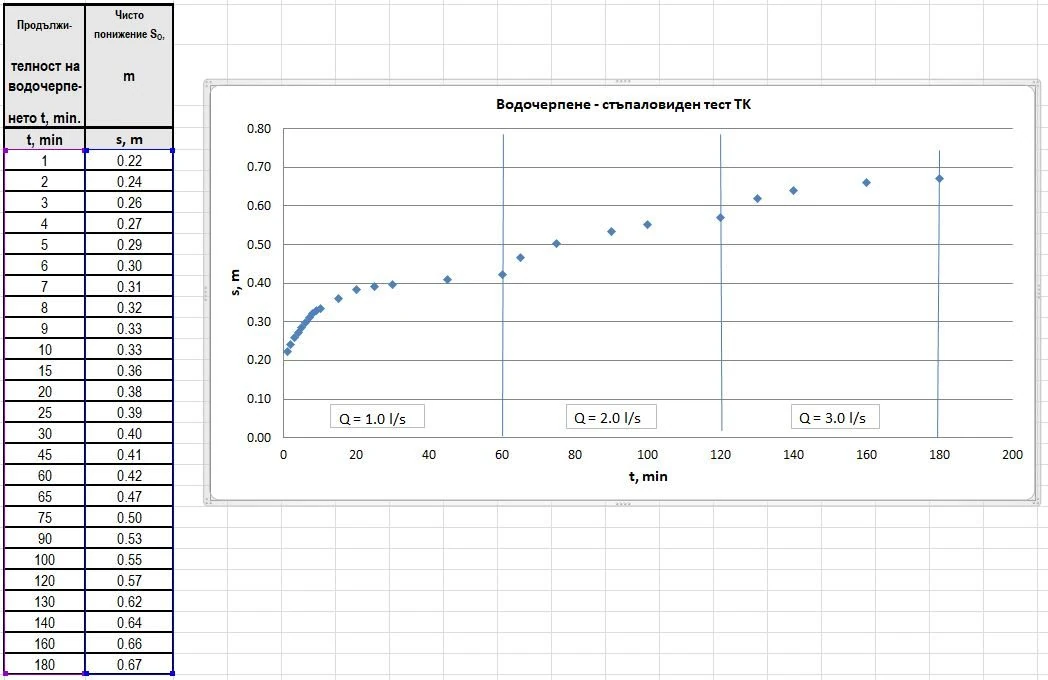Select table cell with drawdown 0.67

[x=129, y=665]
